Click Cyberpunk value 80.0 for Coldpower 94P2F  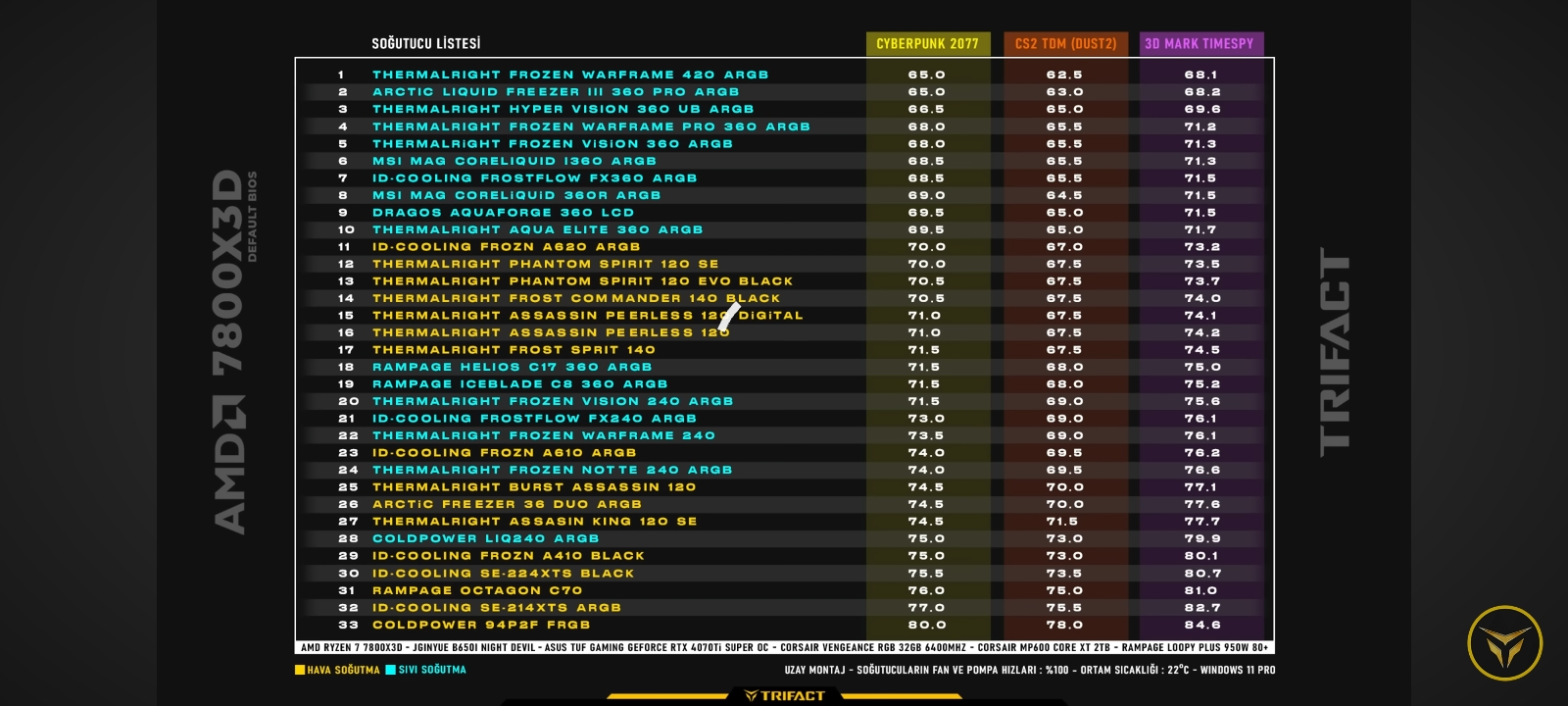[x=927, y=625]
